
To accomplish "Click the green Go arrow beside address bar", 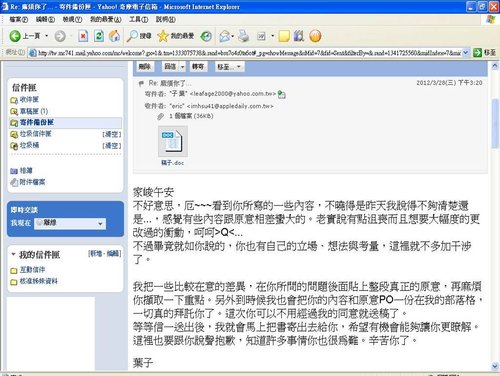I will 477,53.
